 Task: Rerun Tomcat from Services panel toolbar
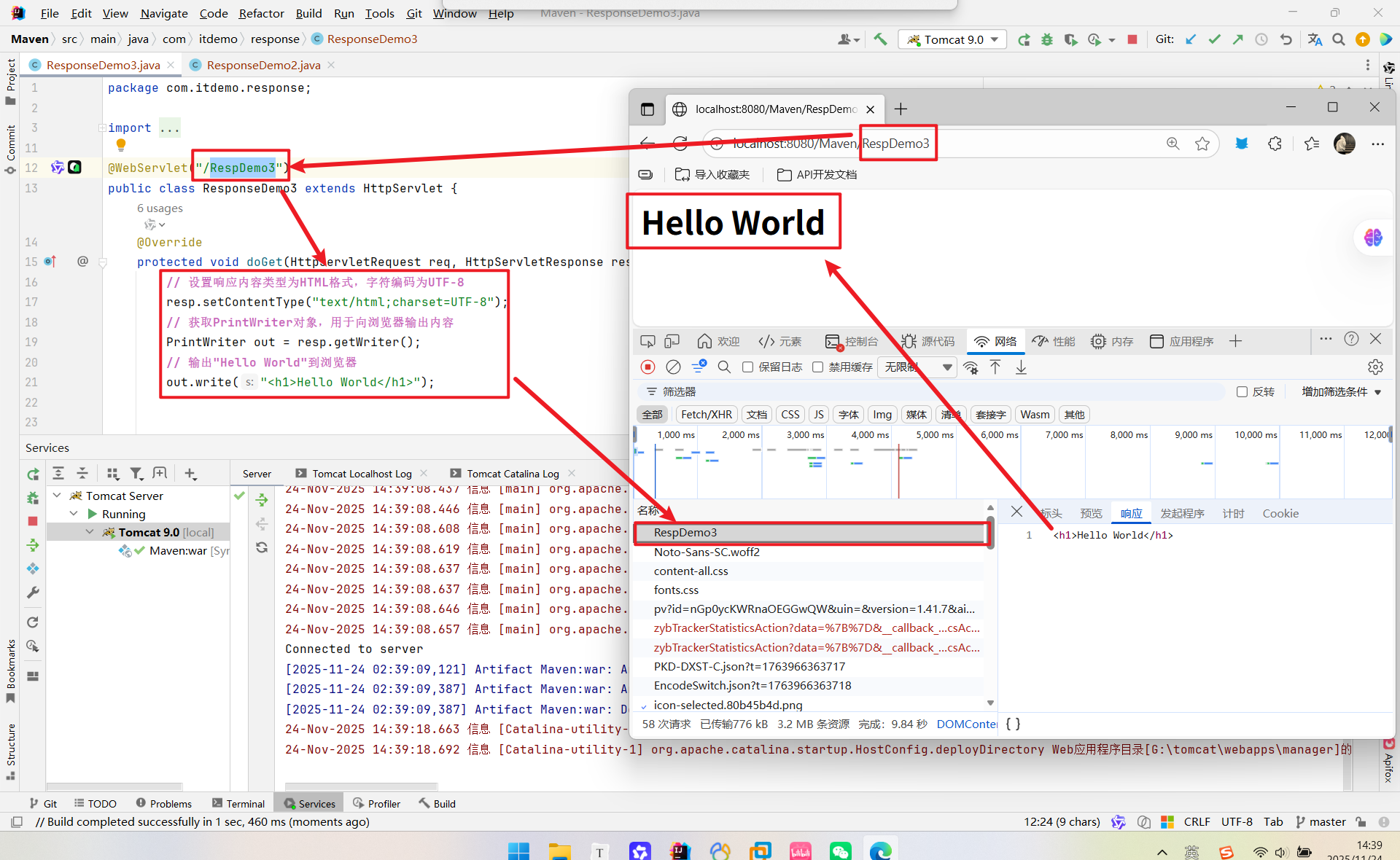[x=33, y=474]
